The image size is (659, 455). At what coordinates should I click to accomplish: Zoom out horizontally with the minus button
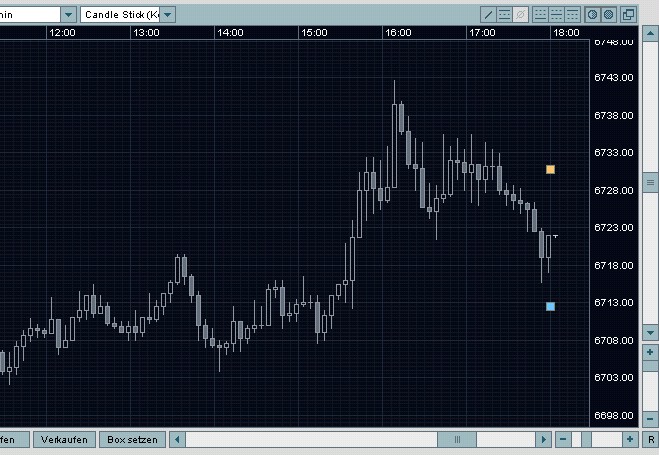point(563,439)
